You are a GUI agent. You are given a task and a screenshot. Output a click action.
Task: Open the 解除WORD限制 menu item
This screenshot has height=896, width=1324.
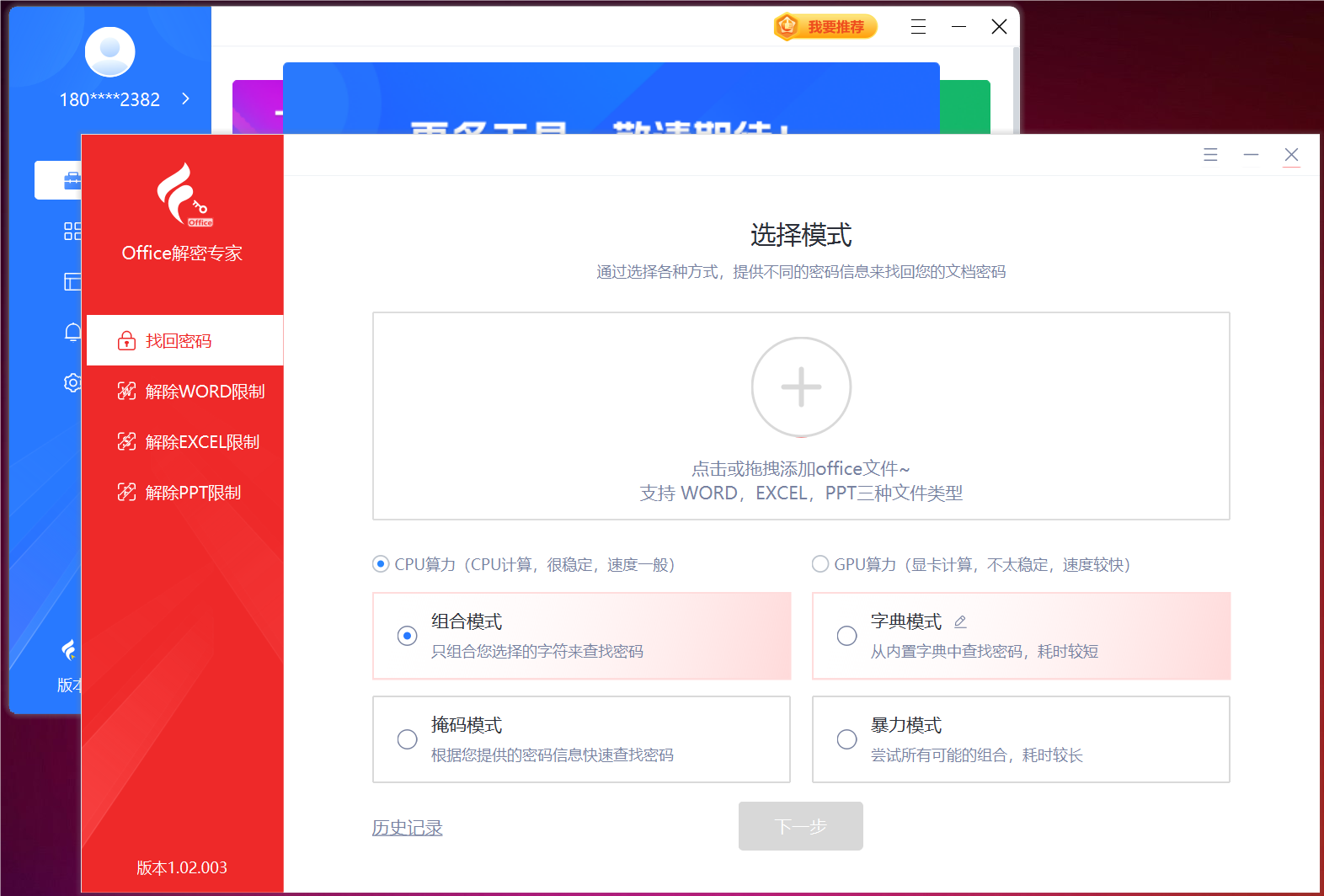[185, 391]
